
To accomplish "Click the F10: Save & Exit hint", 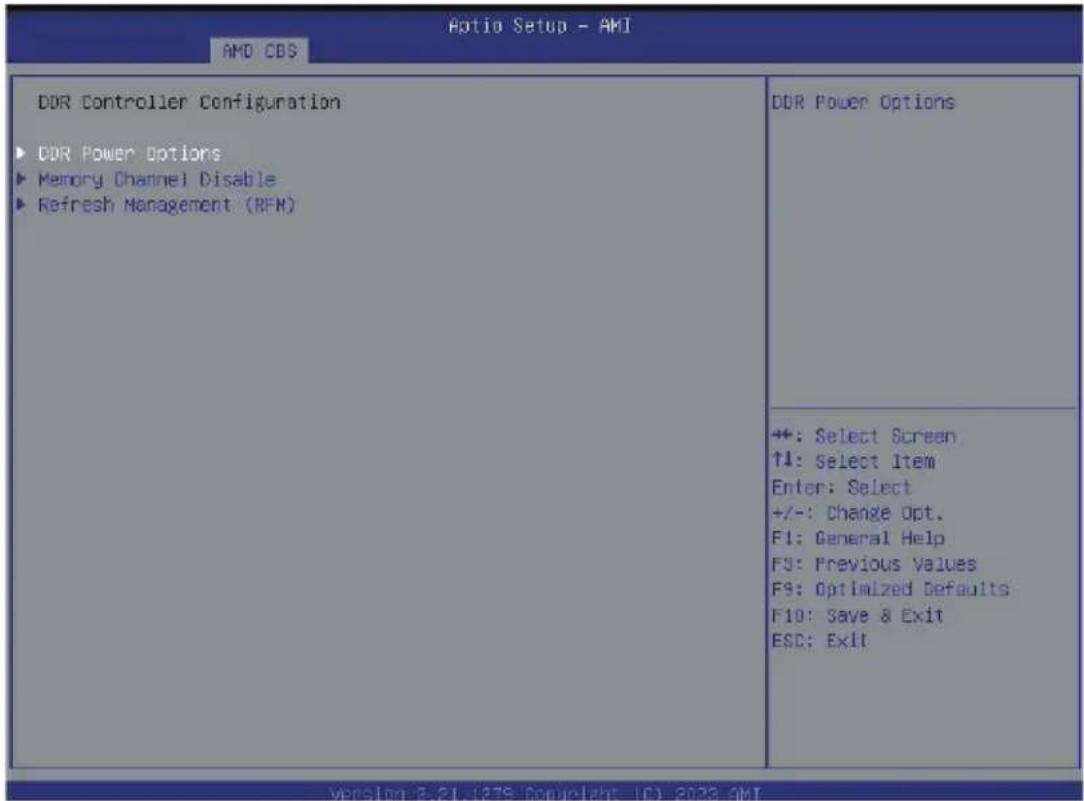I will [x=857, y=615].
